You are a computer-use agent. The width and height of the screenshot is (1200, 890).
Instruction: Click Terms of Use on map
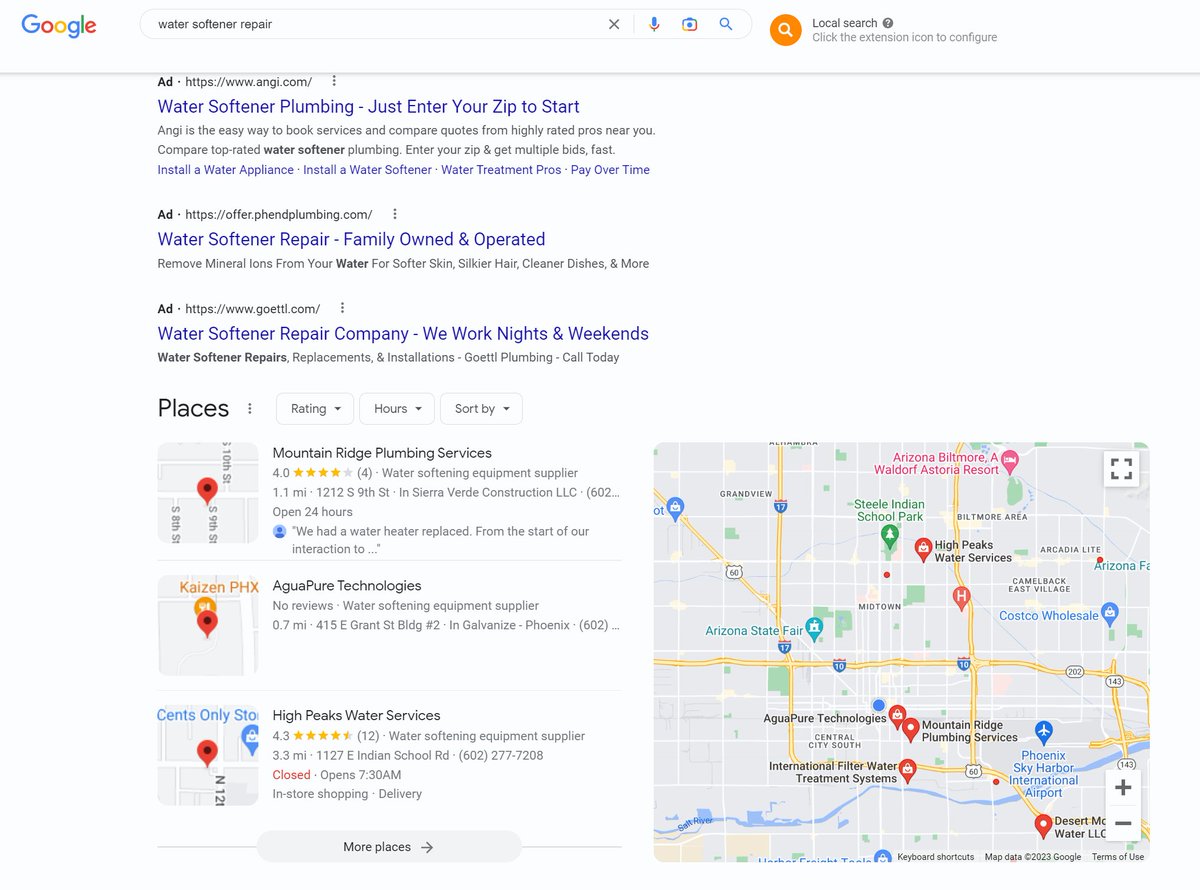[1118, 857]
